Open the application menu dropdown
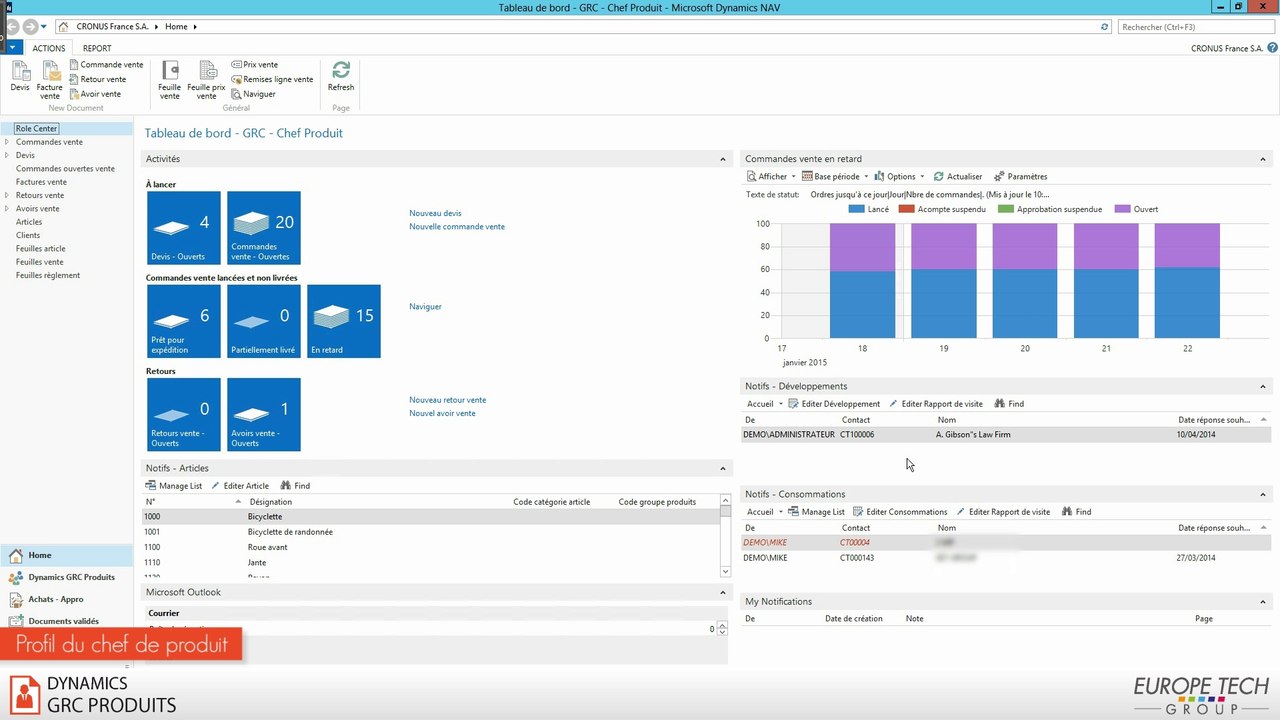Image resolution: width=1280 pixels, height=720 pixels. (x=12, y=47)
